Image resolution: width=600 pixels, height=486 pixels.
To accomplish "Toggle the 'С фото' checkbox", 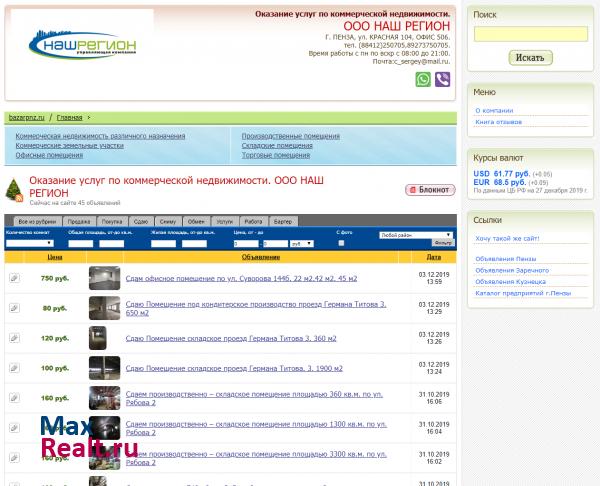I will pos(341,243).
